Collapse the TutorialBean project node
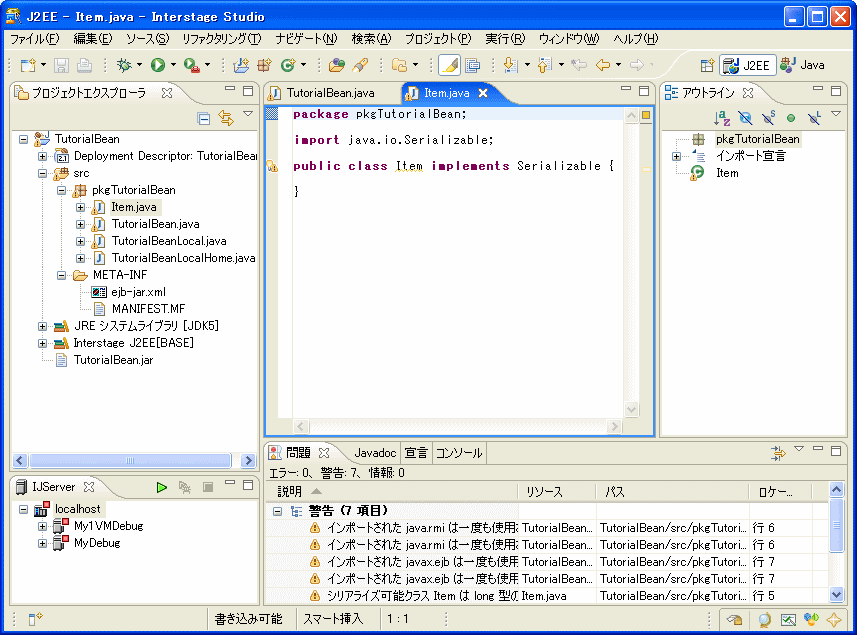Screen dimensions: 857x635 click(24, 139)
